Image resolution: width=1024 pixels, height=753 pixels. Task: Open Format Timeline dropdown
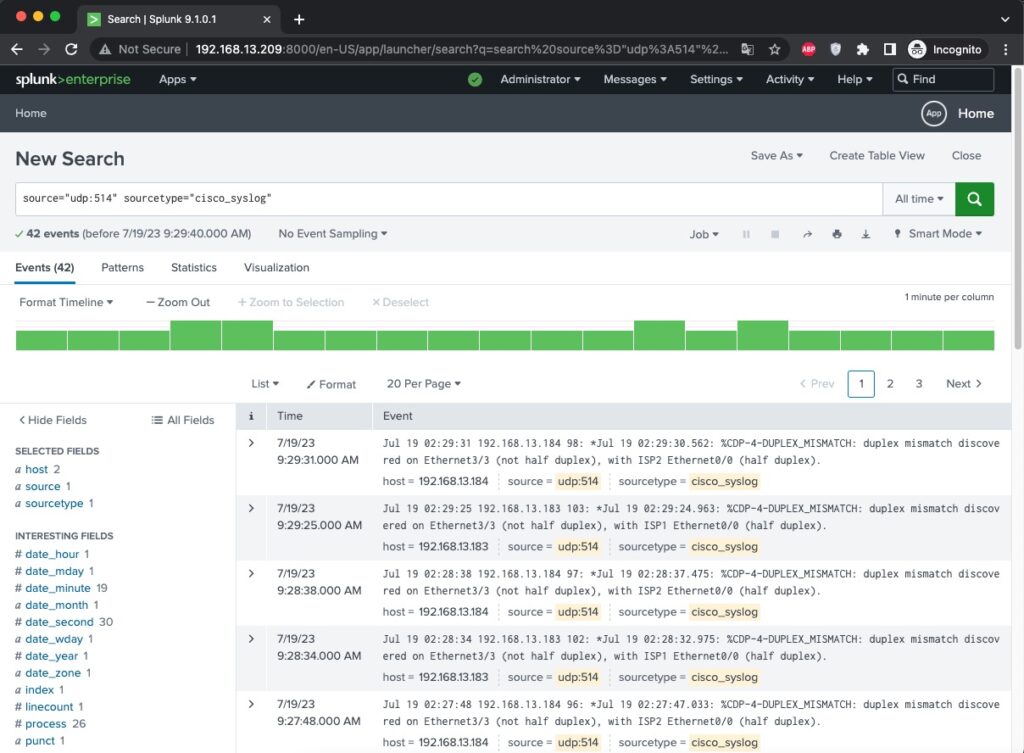[x=66, y=302]
